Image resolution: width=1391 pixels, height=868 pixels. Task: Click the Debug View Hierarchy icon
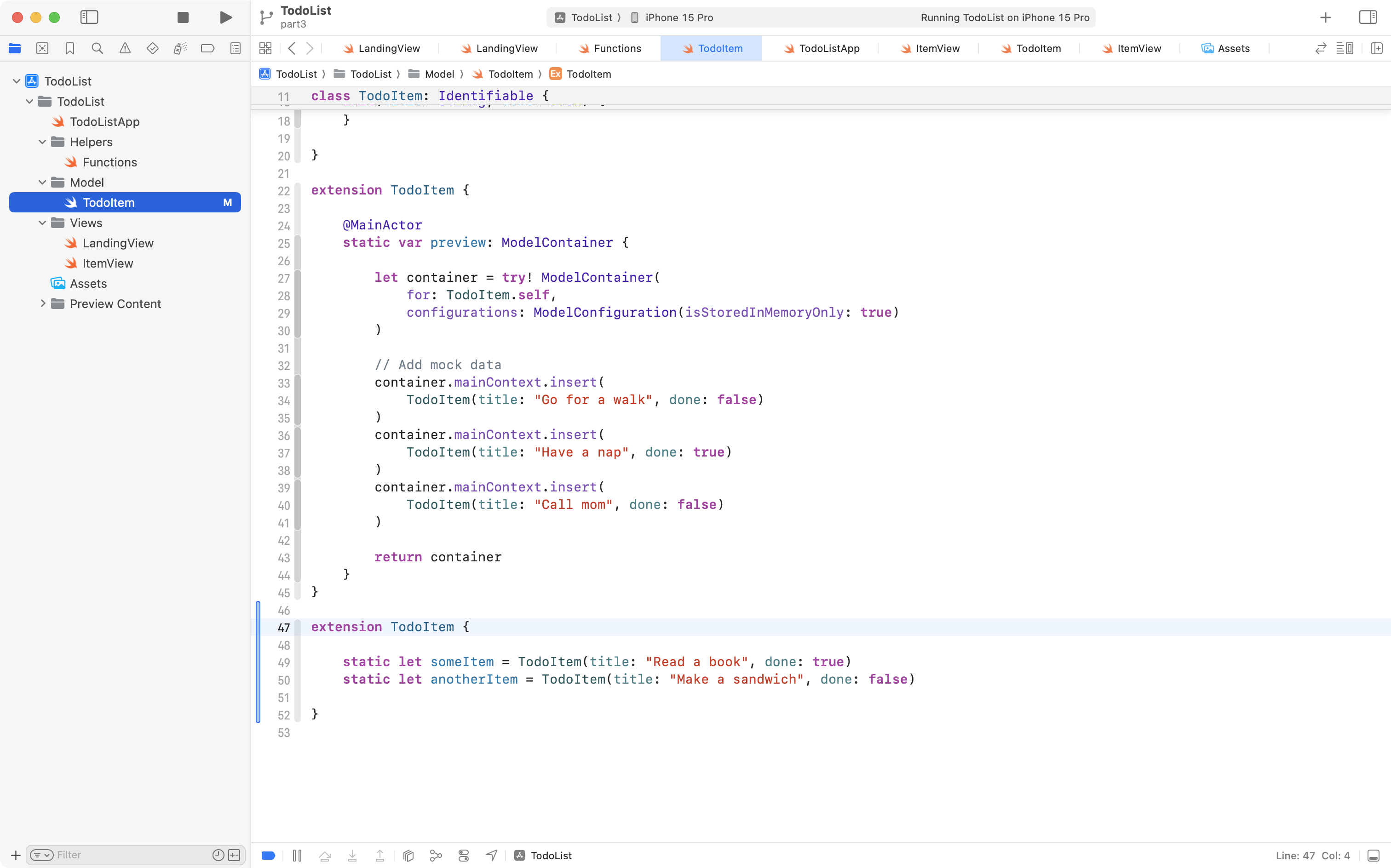pos(408,856)
